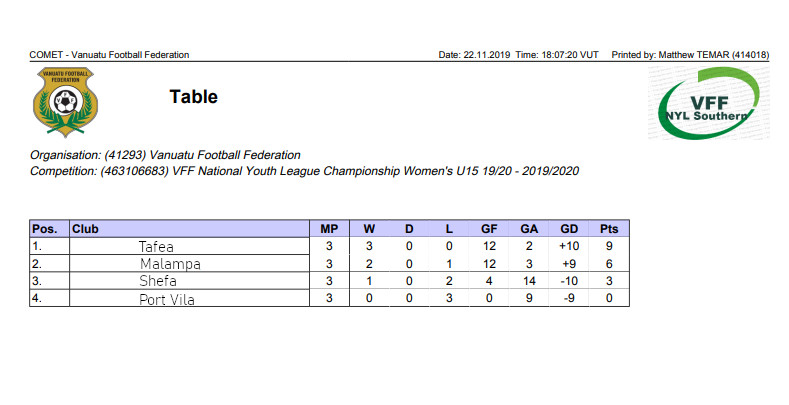The image size is (789, 405).
Task: Click the GF column header
Action: point(489,229)
